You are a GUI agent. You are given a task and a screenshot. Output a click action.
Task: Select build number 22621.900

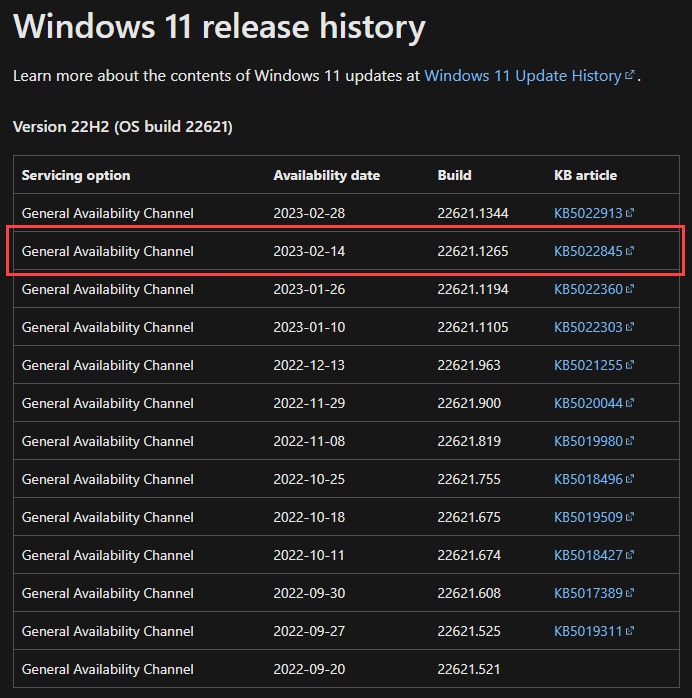click(469, 403)
